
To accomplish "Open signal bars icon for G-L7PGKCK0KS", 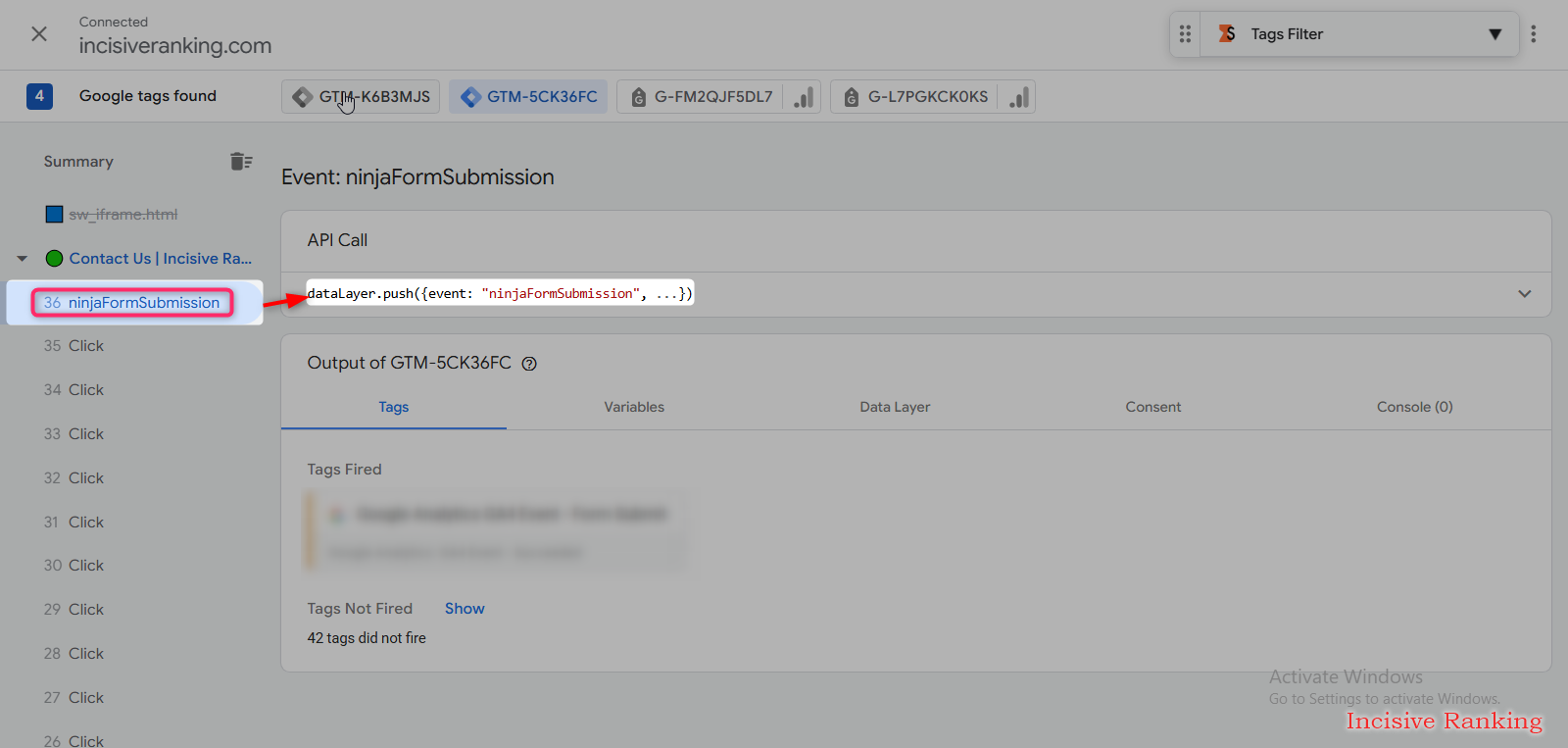I will click(1018, 97).
